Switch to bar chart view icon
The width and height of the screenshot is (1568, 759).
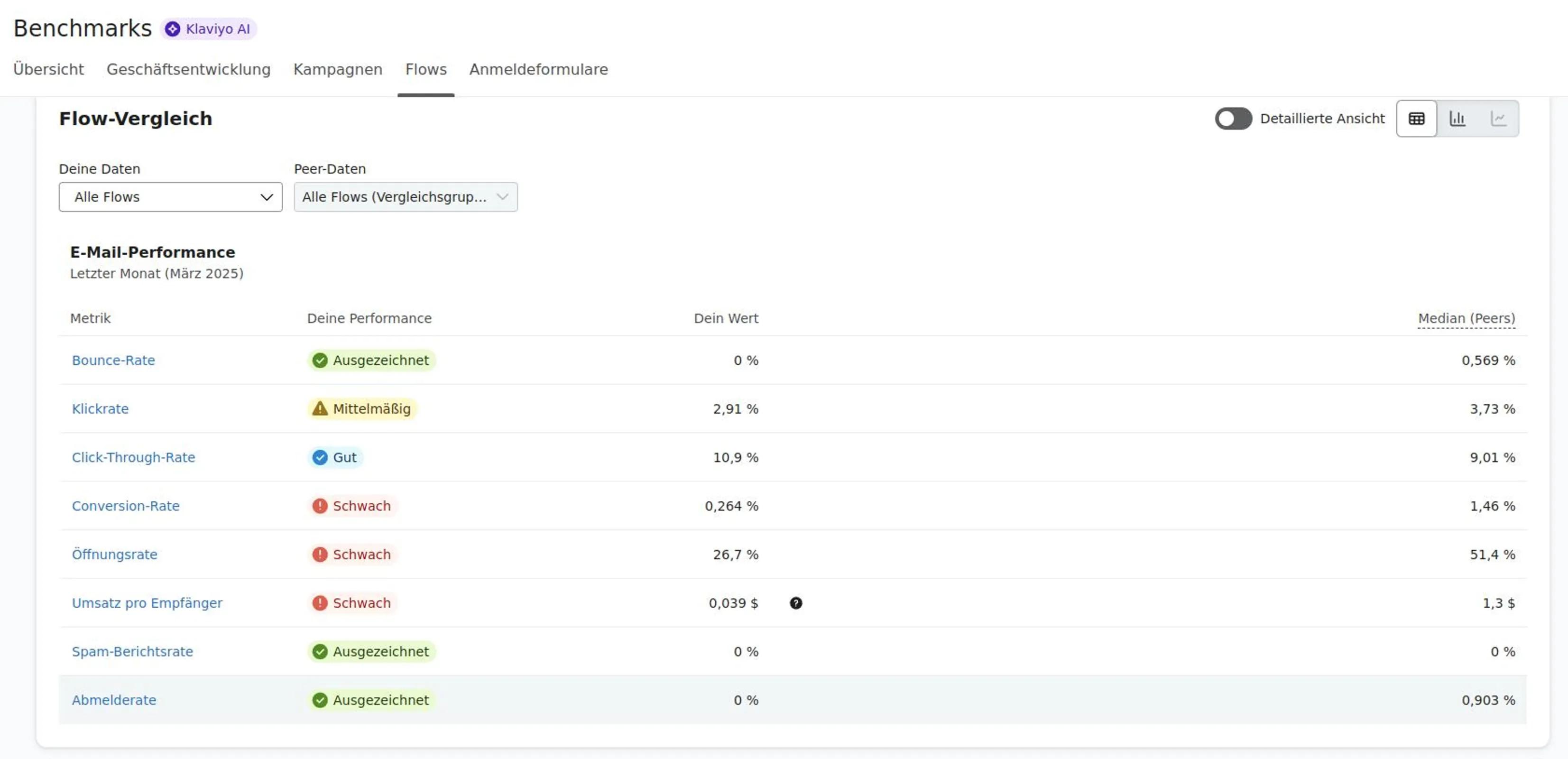pyautogui.click(x=1457, y=119)
